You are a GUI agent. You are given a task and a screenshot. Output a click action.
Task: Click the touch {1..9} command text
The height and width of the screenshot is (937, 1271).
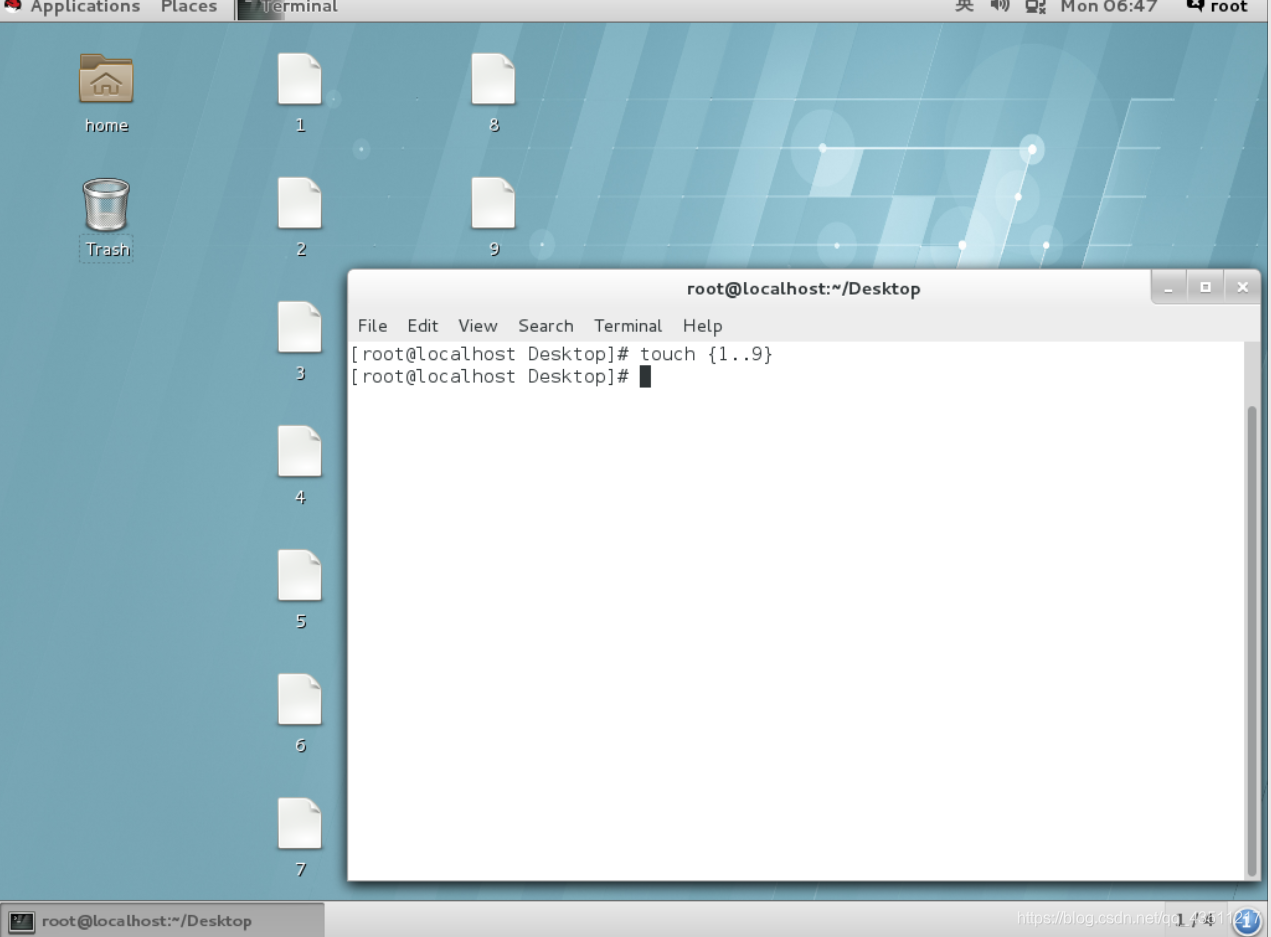tap(706, 355)
